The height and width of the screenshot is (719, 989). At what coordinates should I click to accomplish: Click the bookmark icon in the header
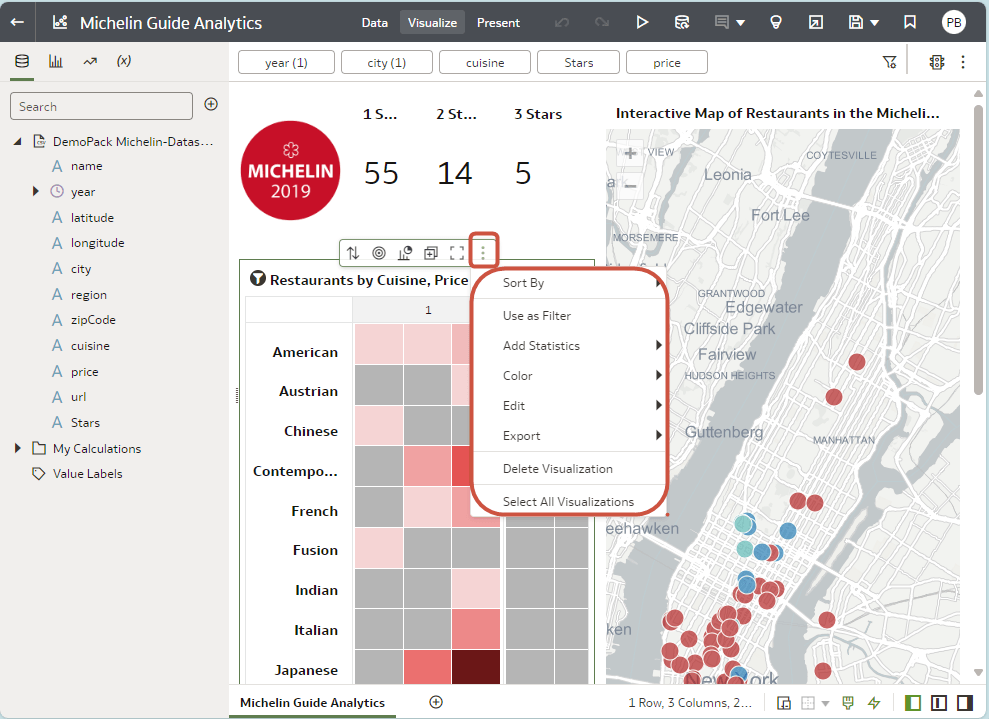click(909, 22)
